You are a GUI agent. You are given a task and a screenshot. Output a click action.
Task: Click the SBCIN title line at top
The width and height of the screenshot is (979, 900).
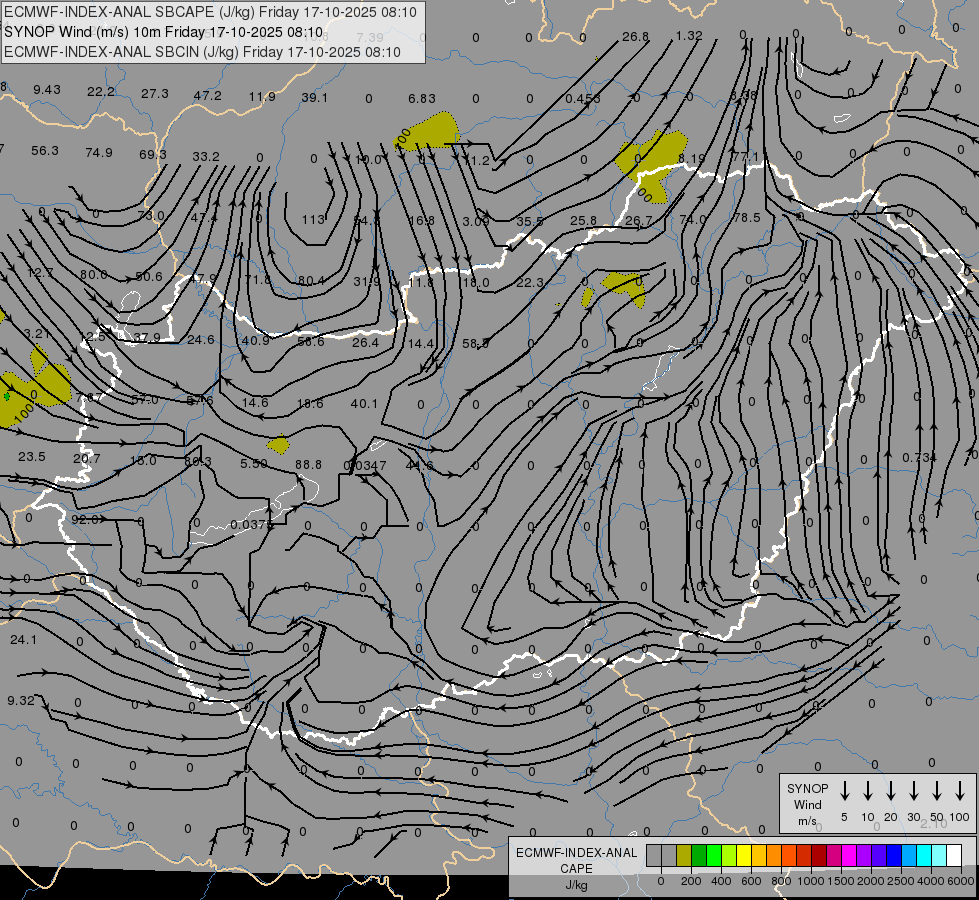pyautogui.click(x=202, y=52)
